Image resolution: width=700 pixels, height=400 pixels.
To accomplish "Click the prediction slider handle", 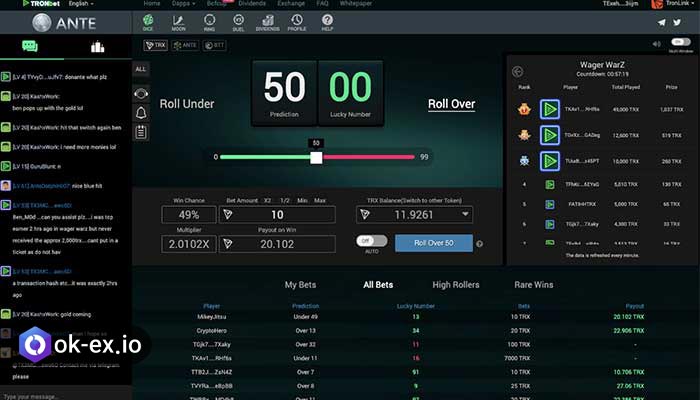I will [x=316, y=158].
